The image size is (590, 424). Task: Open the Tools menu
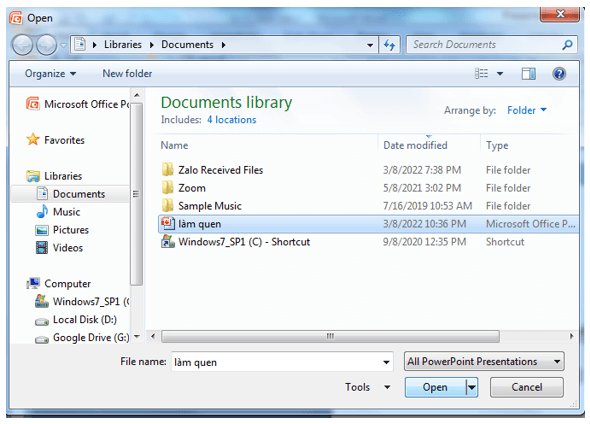point(367,387)
